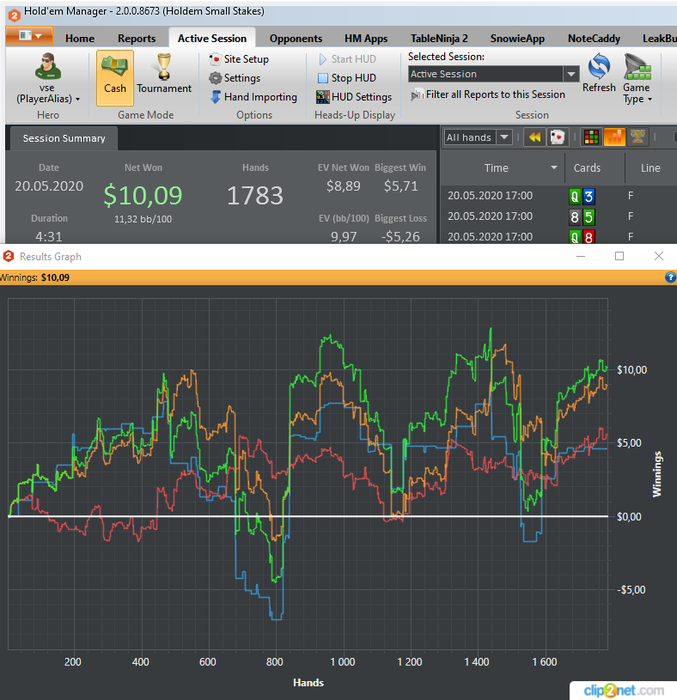Click the trophy icon in hands toolbar
The image size is (677, 700).
(x=637, y=137)
